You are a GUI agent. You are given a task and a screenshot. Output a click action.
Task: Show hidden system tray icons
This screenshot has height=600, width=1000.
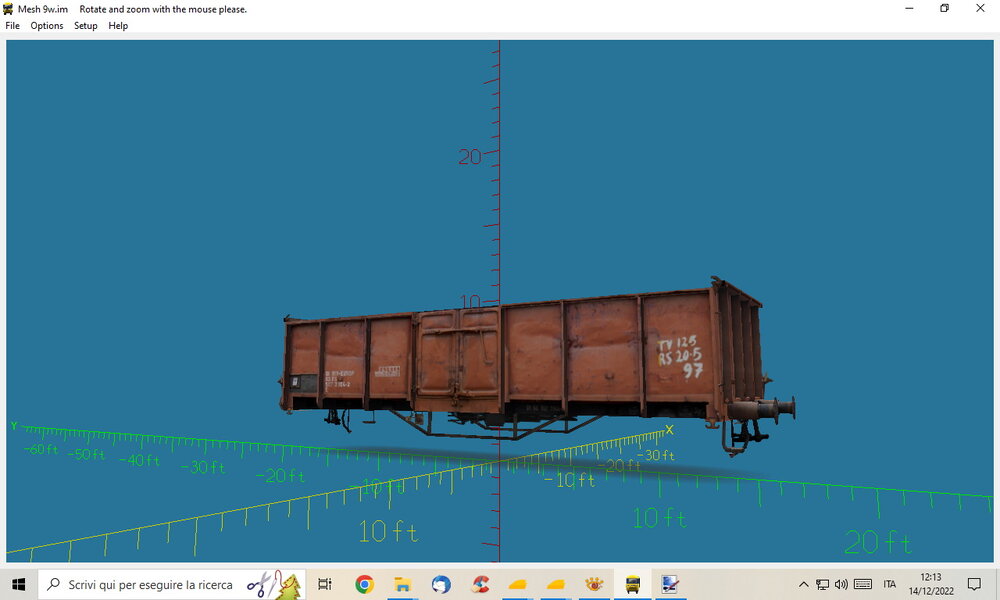(804, 584)
